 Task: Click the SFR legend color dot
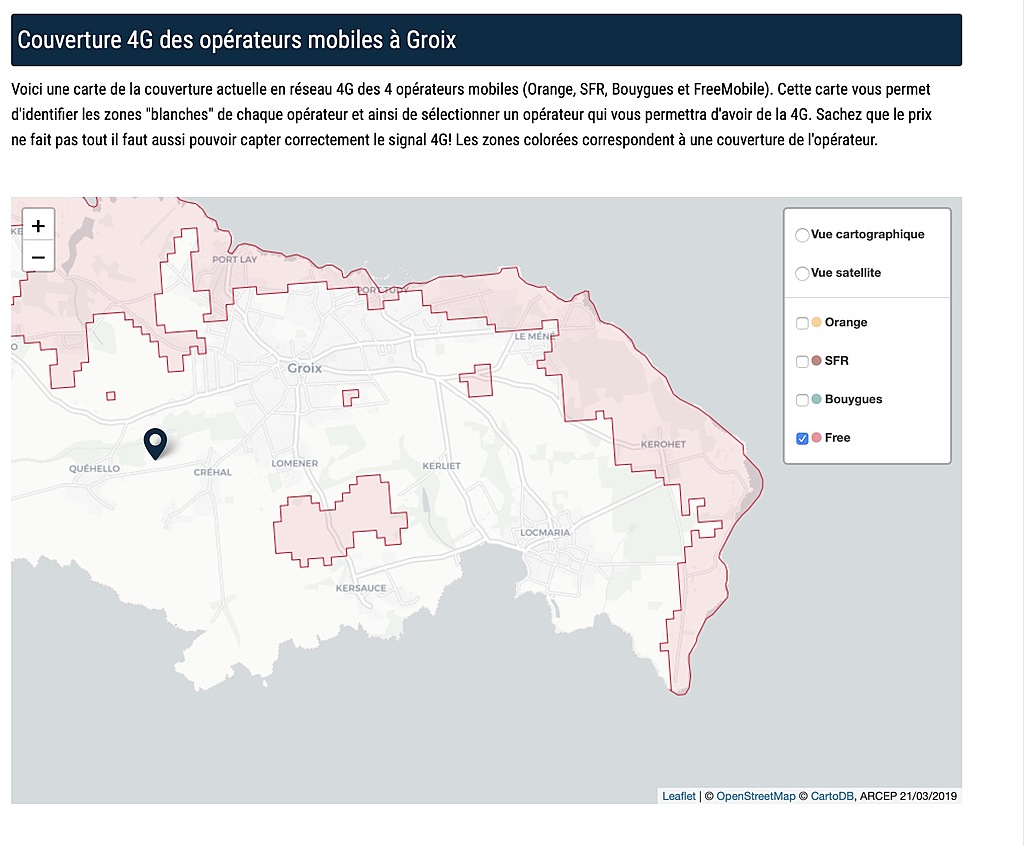pyautogui.click(x=816, y=361)
